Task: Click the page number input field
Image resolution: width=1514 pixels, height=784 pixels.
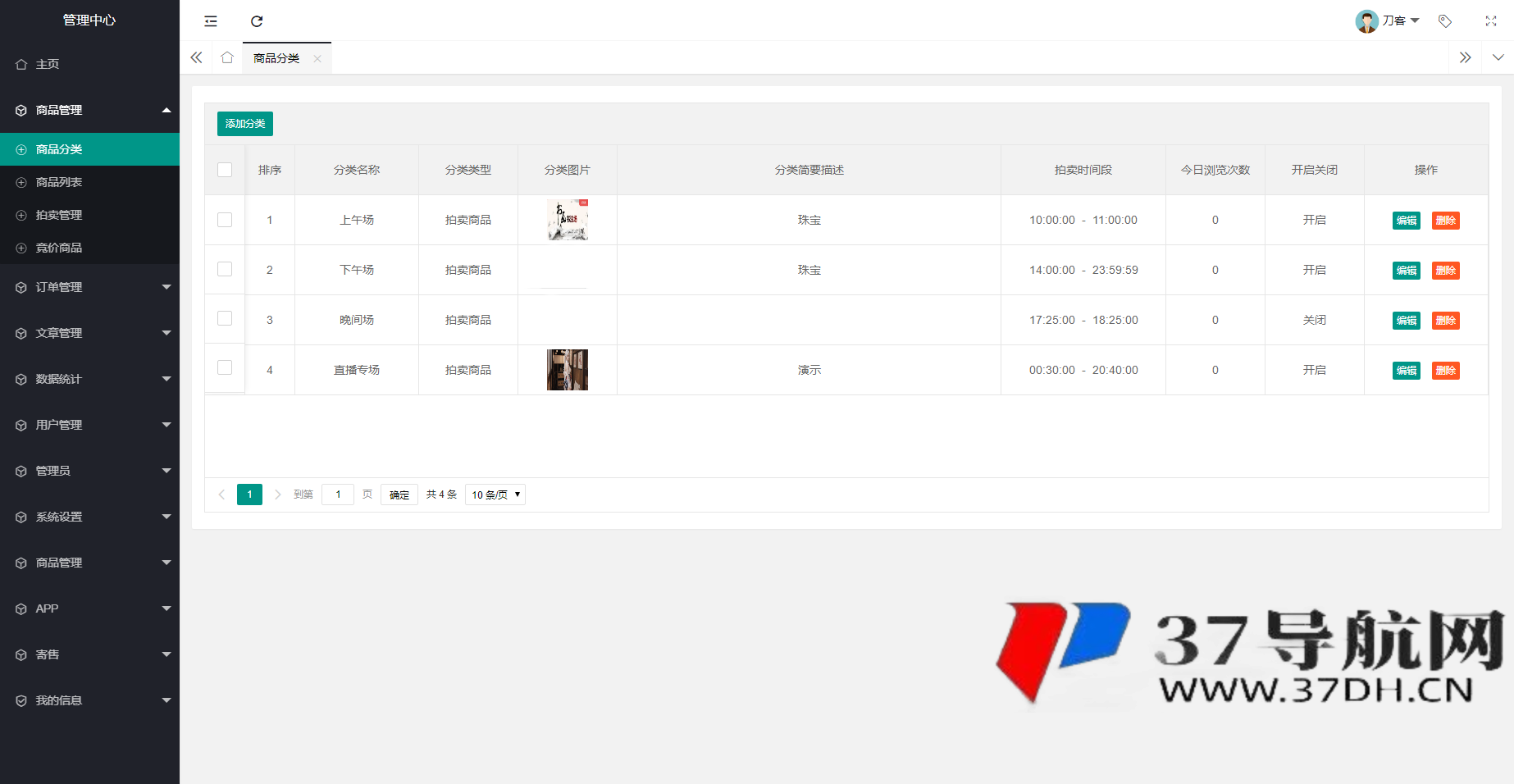Action: [x=337, y=495]
